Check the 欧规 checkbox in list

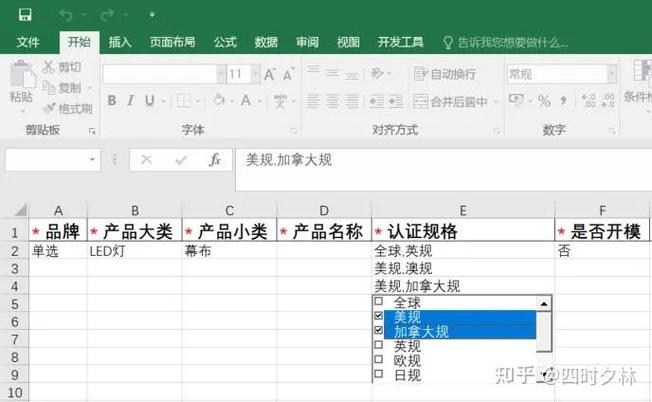coord(378,359)
